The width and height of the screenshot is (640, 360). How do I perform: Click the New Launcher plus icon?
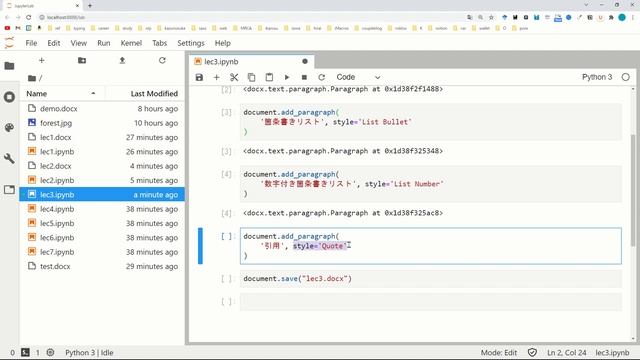click(x=41, y=60)
